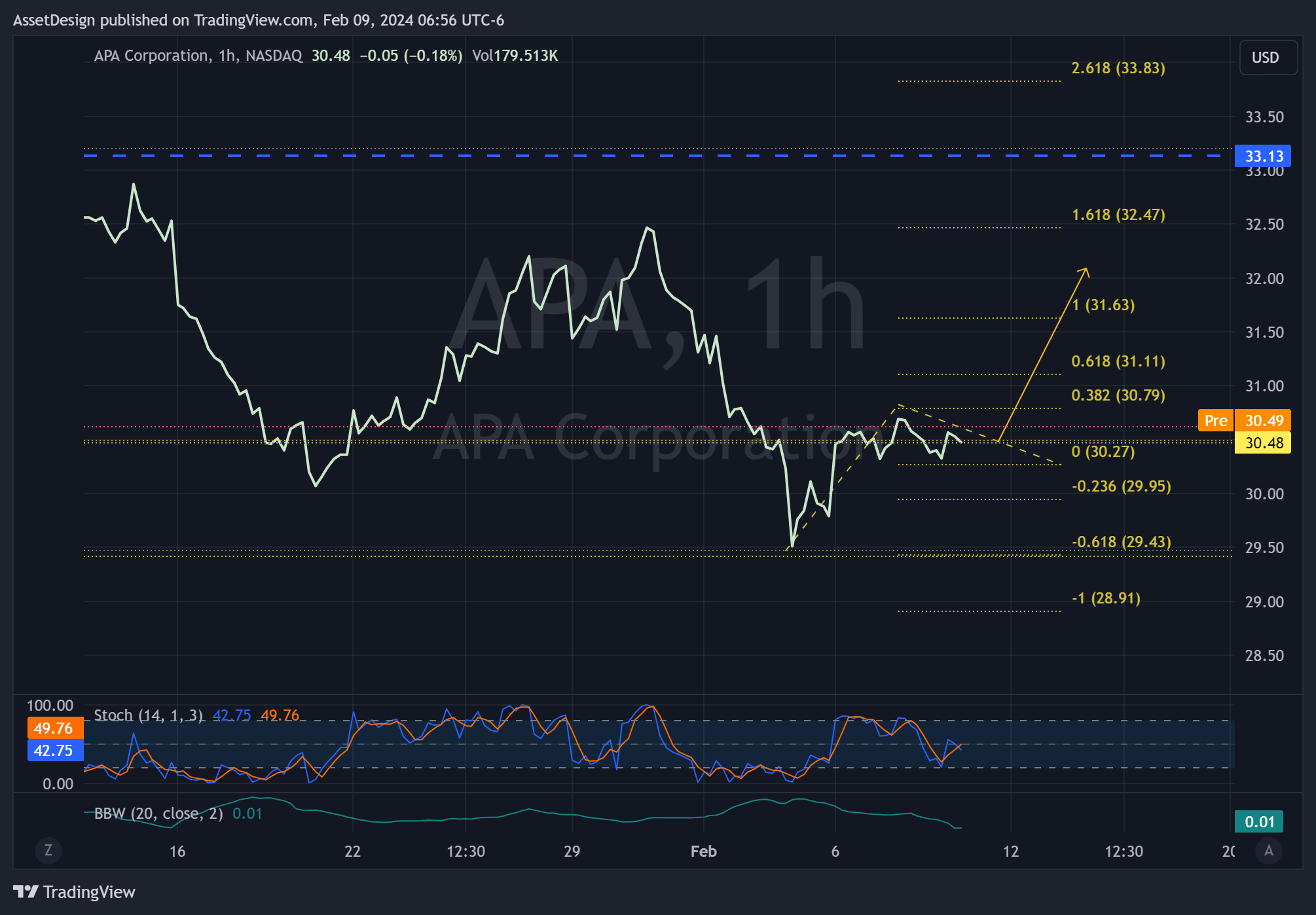The width and height of the screenshot is (1316, 915).
Task: Click the -0.05 (-0.18%) price change readout
Action: [411, 56]
